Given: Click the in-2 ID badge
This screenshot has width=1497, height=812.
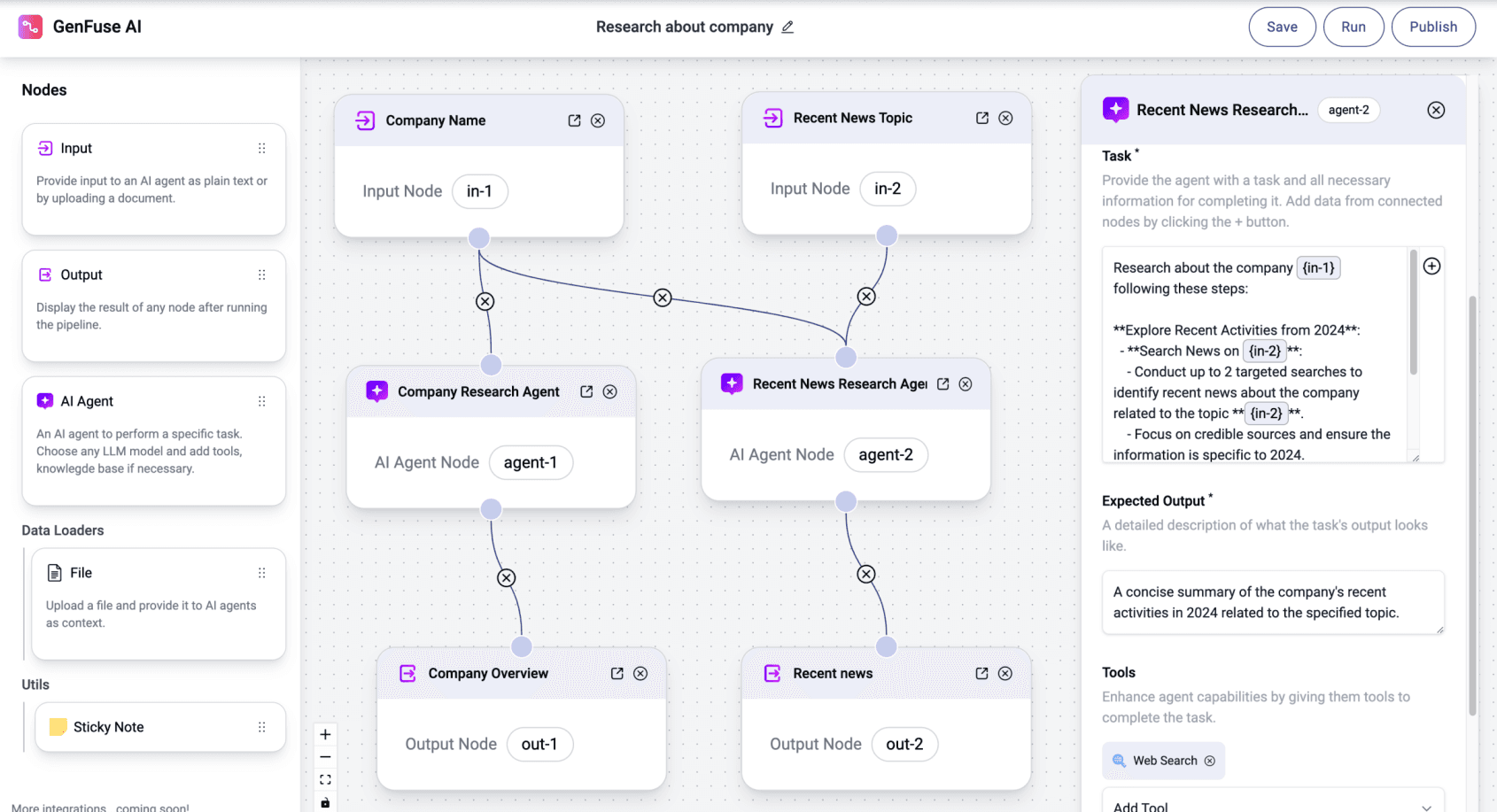Looking at the screenshot, I should pos(888,189).
